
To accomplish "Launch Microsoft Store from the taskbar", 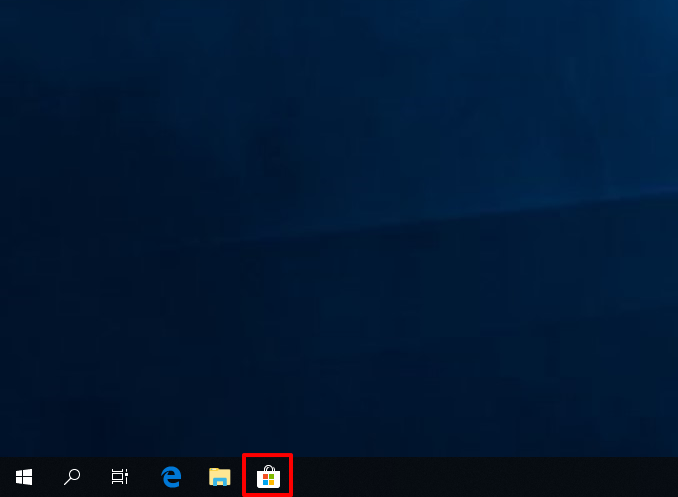I will pyautogui.click(x=268, y=477).
